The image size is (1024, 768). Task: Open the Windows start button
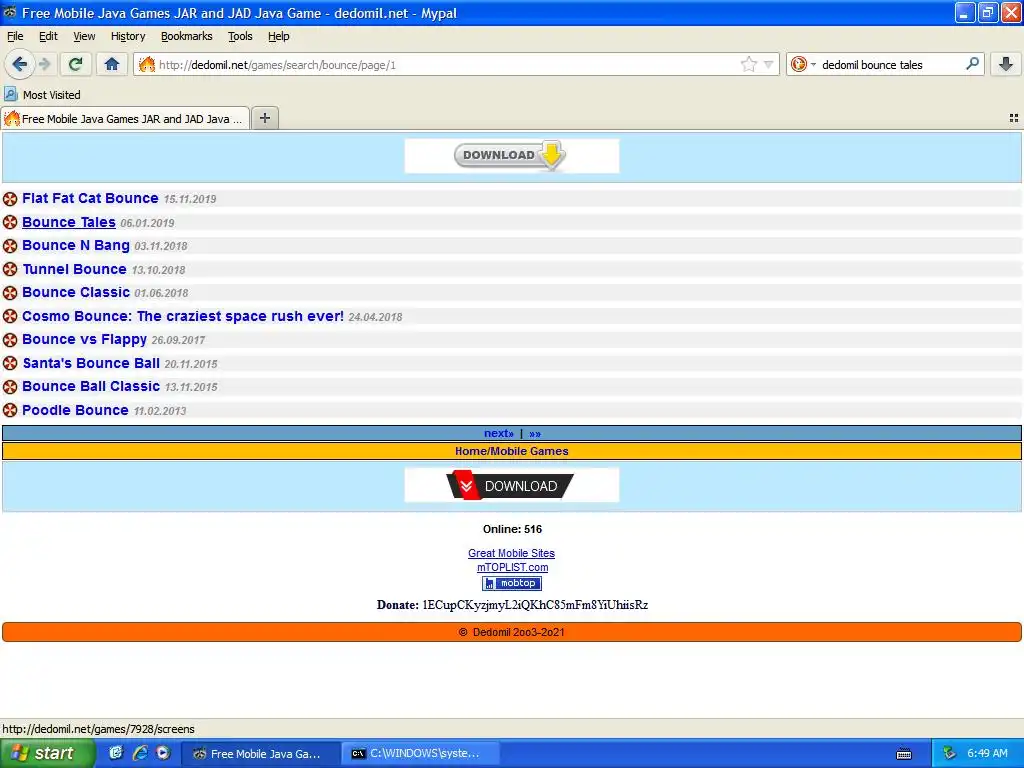click(47, 753)
